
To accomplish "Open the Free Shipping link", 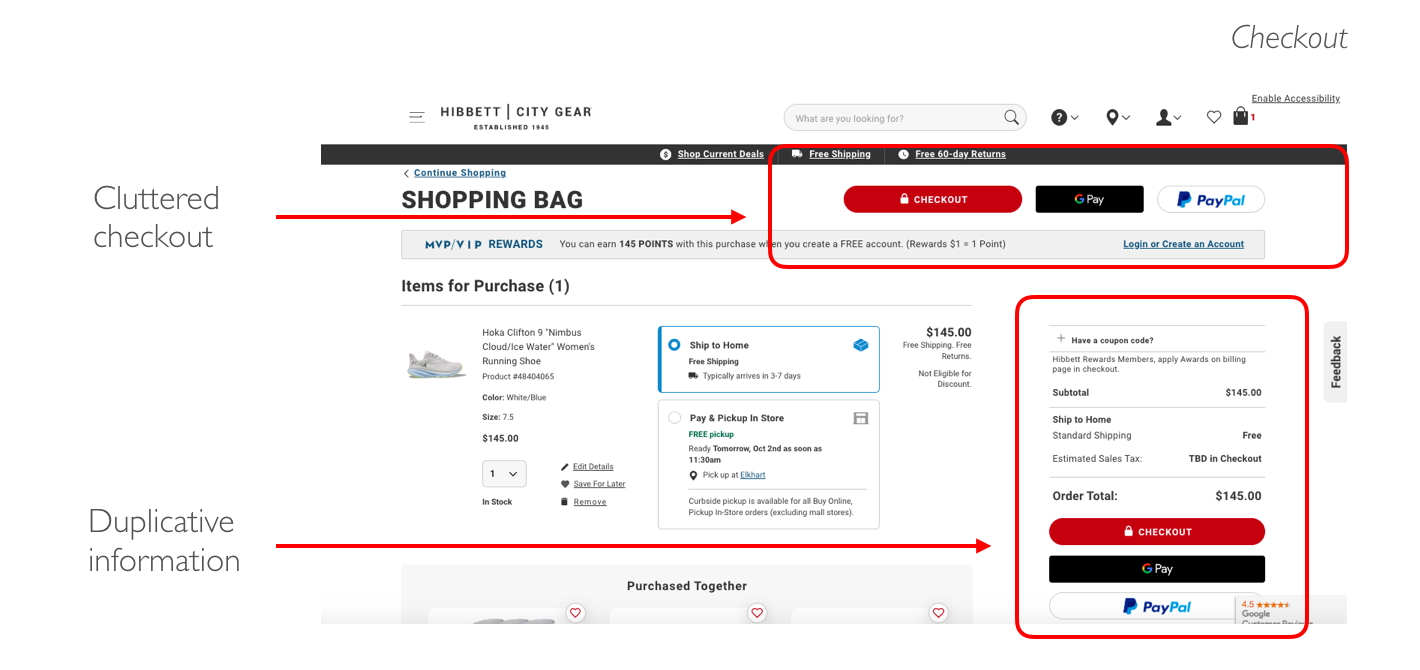I will (x=840, y=154).
